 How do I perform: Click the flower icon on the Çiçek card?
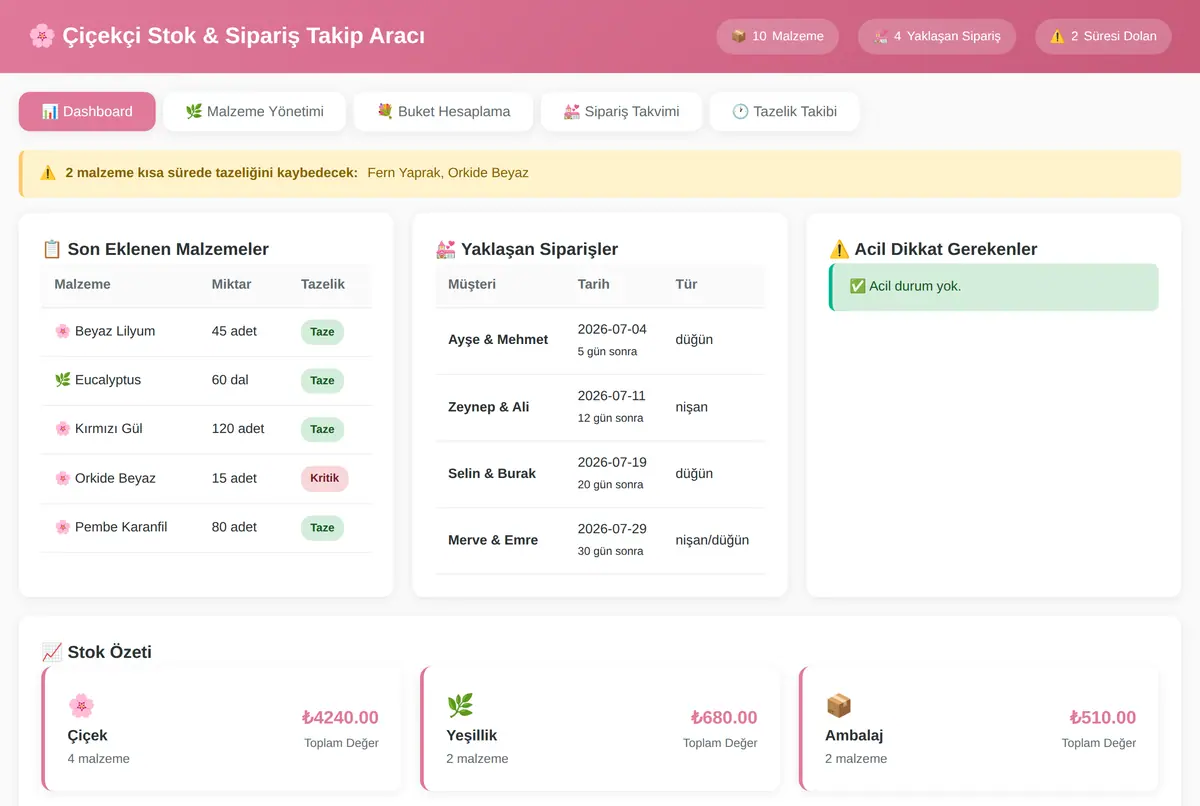[81, 706]
